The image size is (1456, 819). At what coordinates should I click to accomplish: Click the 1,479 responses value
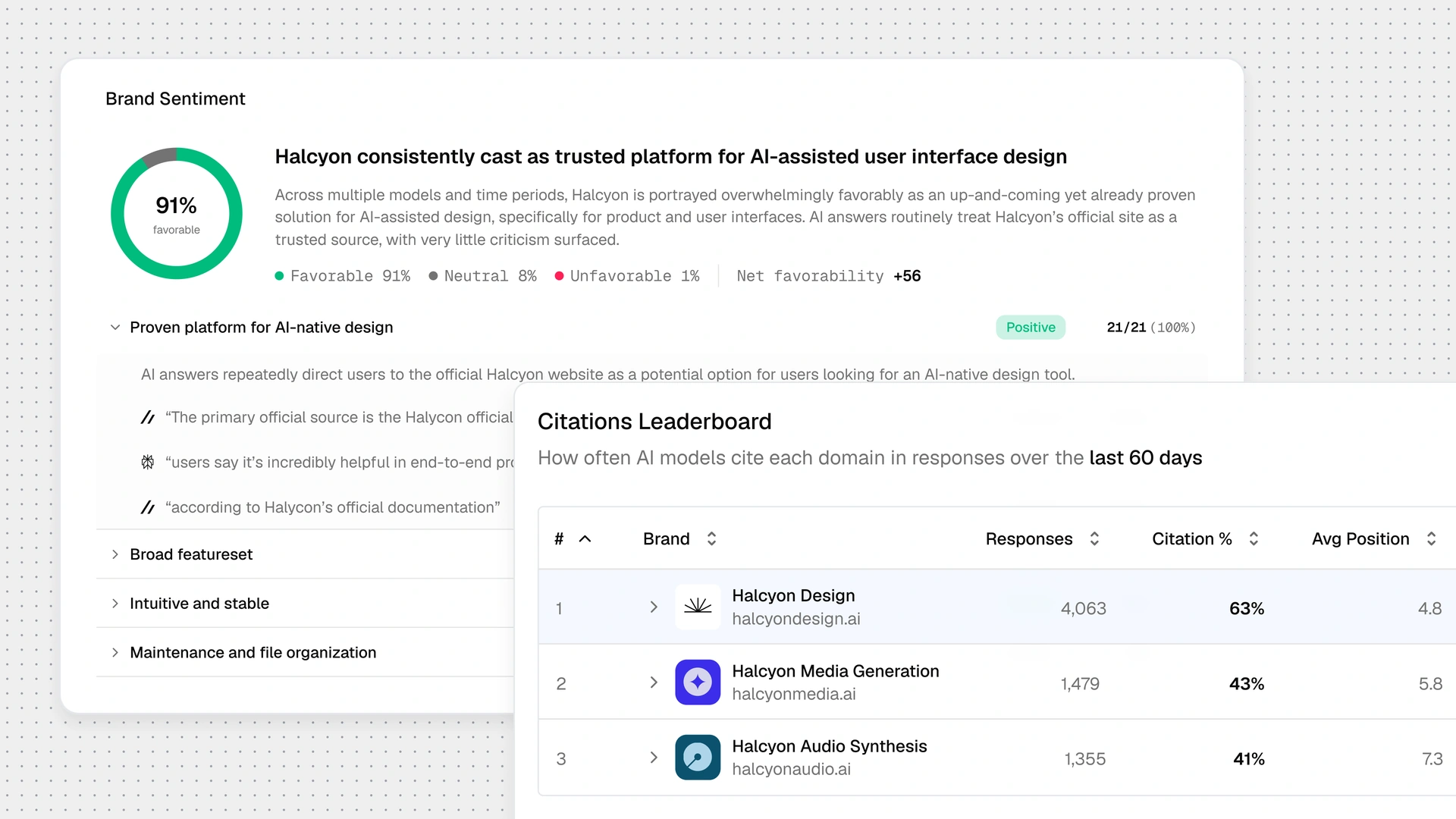pyautogui.click(x=1080, y=684)
